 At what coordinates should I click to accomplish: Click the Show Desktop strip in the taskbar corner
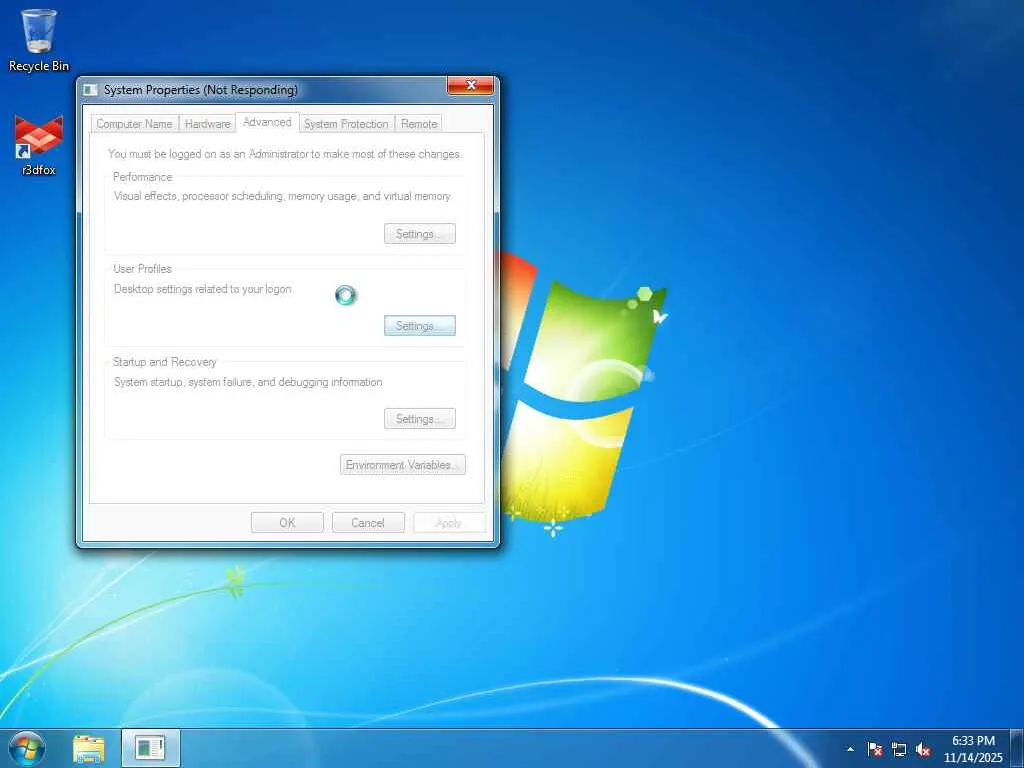pyautogui.click(x=1017, y=748)
